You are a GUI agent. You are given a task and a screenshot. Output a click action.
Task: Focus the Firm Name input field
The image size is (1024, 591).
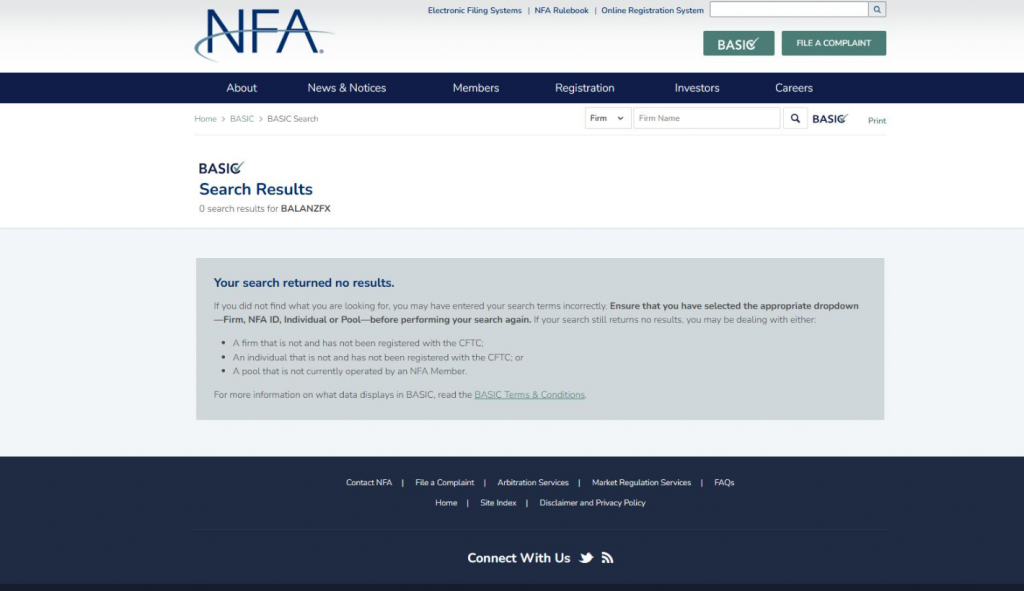click(707, 118)
